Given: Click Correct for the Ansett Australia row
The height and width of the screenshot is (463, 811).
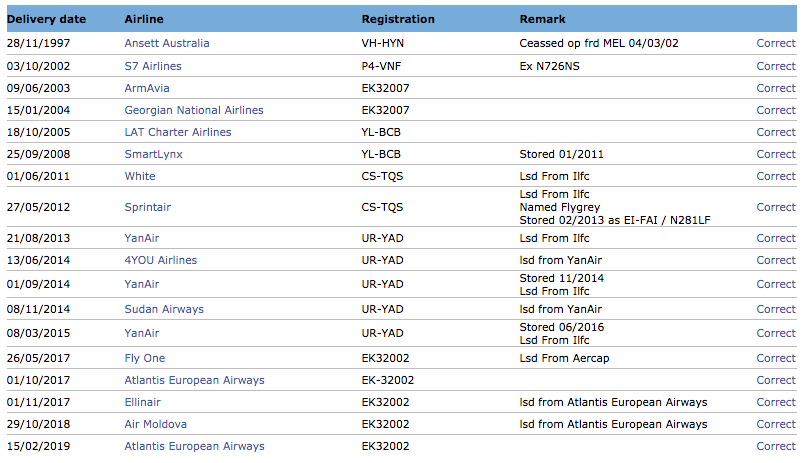Looking at the screenshot, I should [x=776, y=43].
